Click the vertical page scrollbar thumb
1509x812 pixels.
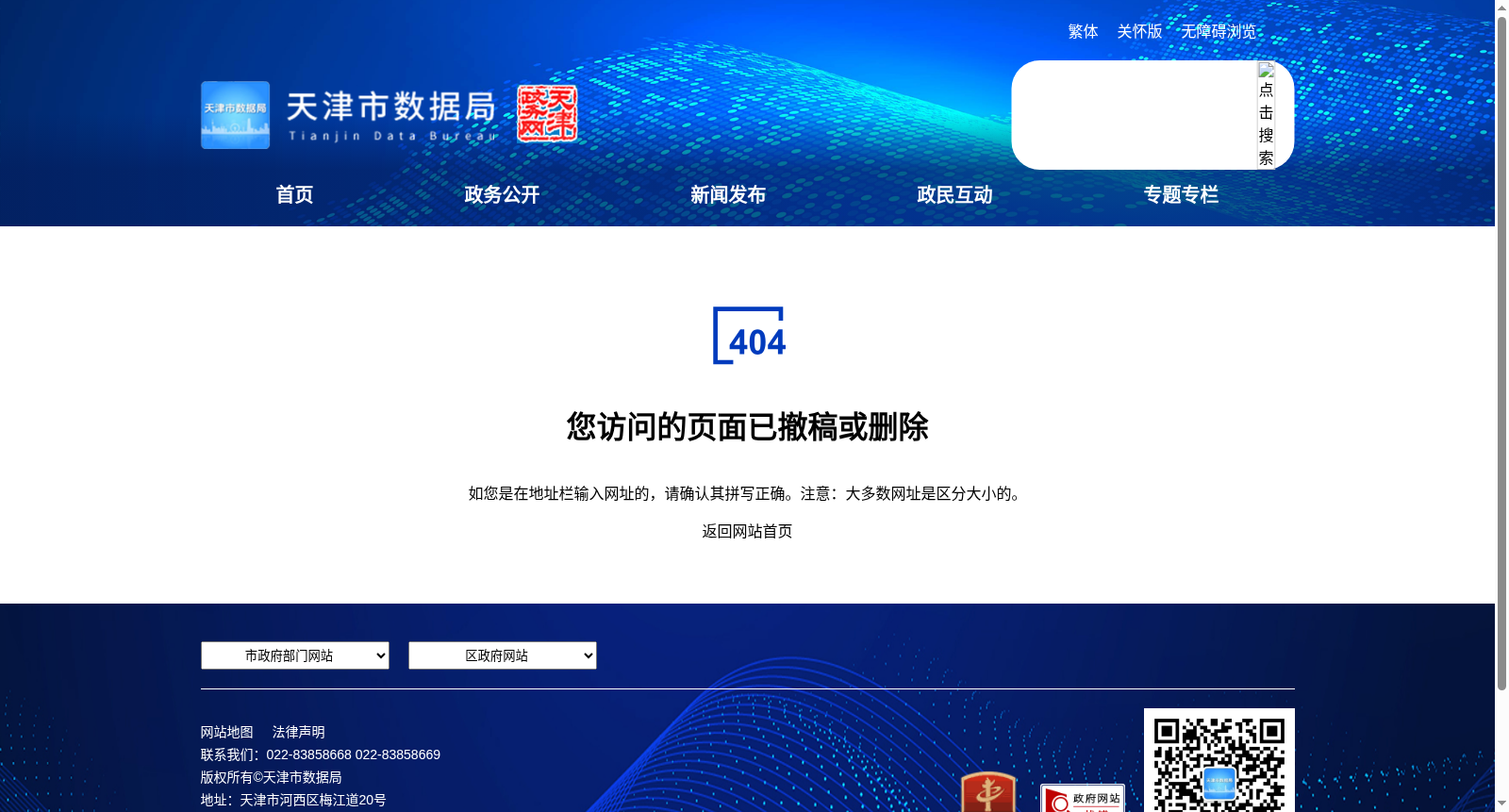point(1501,354)
